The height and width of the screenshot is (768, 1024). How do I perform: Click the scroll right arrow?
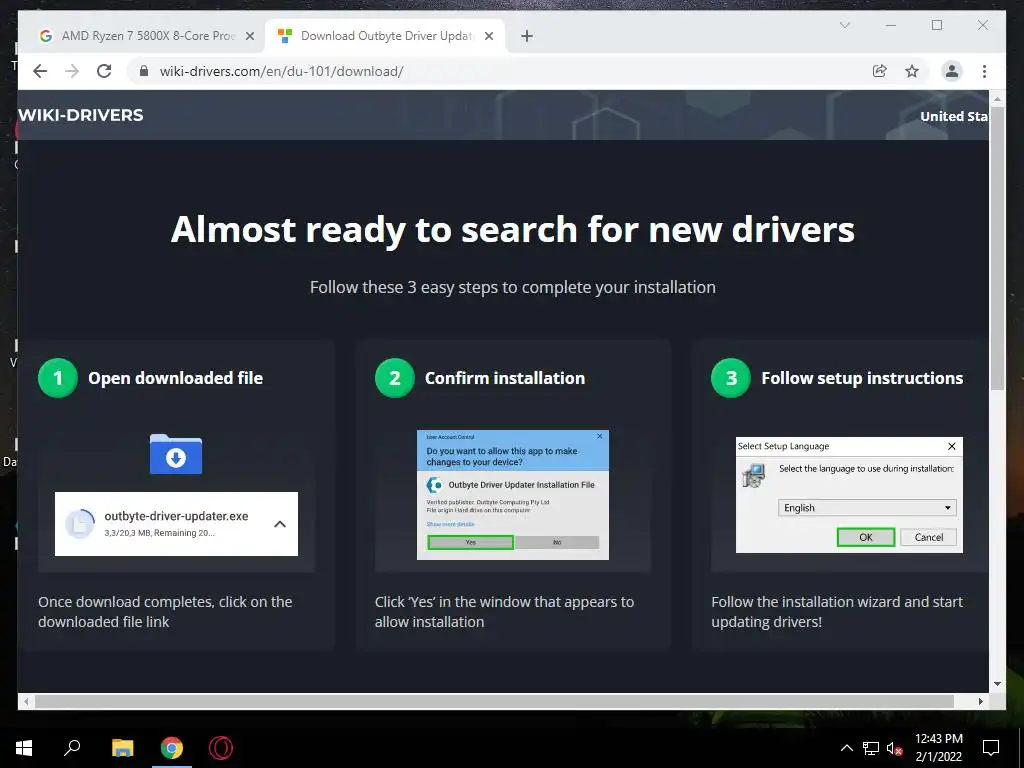(x=980, y=701)
